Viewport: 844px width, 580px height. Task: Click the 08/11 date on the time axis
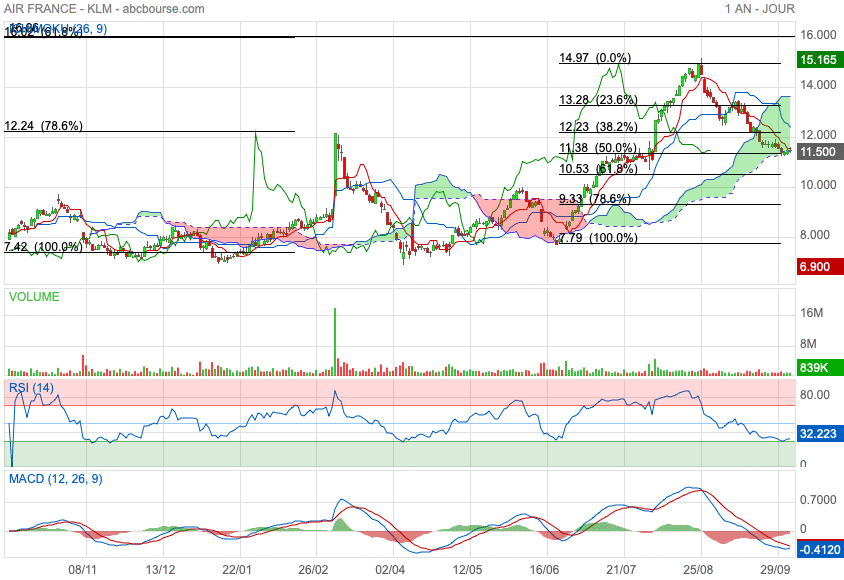coord(82,568)
